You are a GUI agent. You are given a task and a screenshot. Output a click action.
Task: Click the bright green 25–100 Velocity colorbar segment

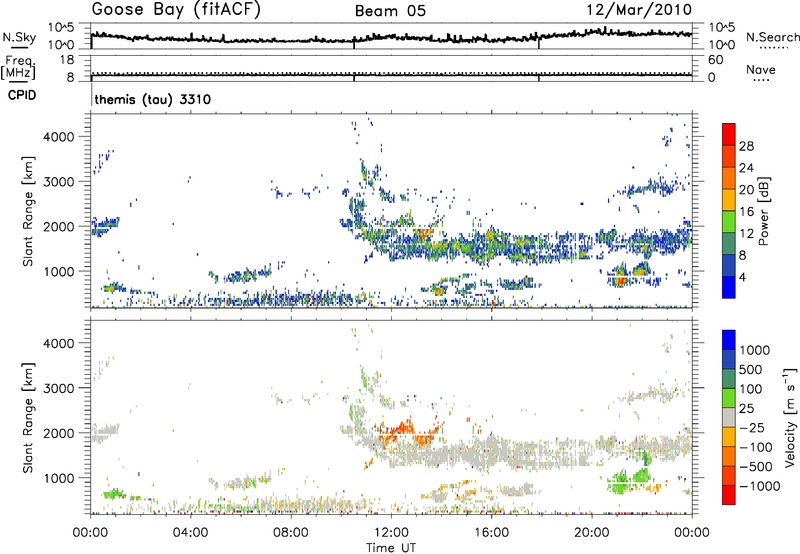pos(729,398)
